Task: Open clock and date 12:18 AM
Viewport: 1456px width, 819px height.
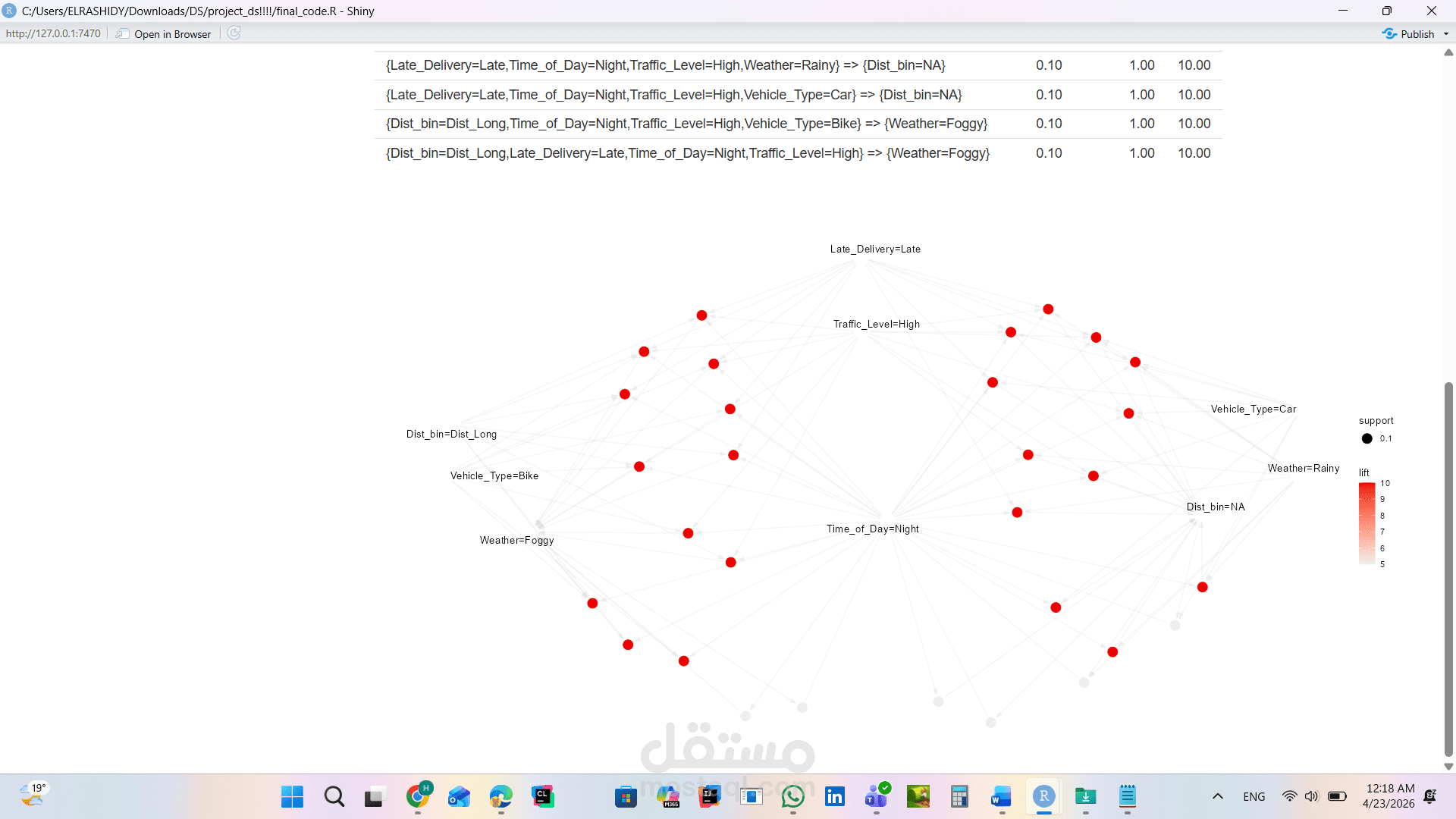Action: [1389, 796]
